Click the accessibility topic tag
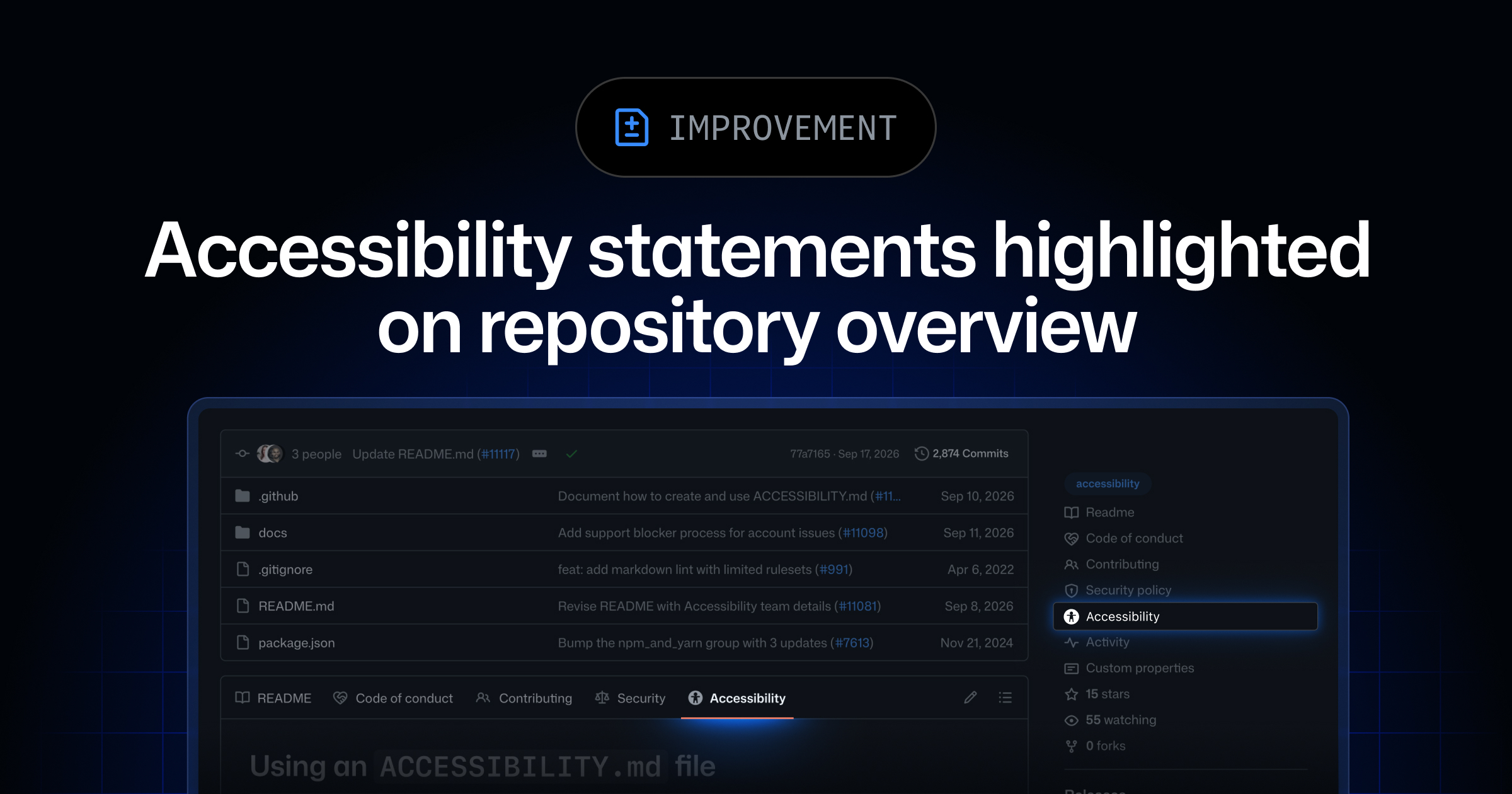The height and width of the screenshot is (794, 1512). click(x=1108, y=483)
